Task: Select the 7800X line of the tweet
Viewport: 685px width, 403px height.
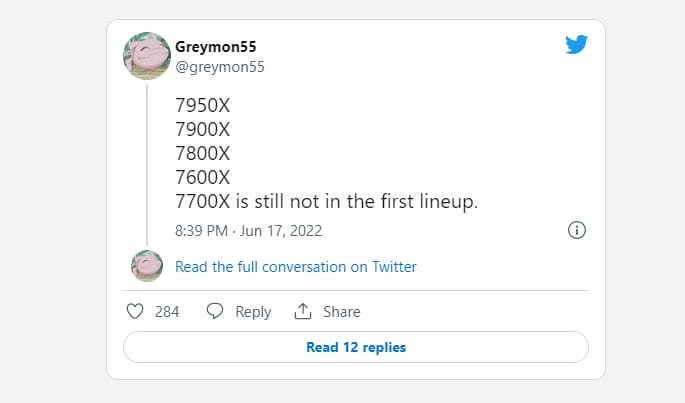Action: click(203, 154)
